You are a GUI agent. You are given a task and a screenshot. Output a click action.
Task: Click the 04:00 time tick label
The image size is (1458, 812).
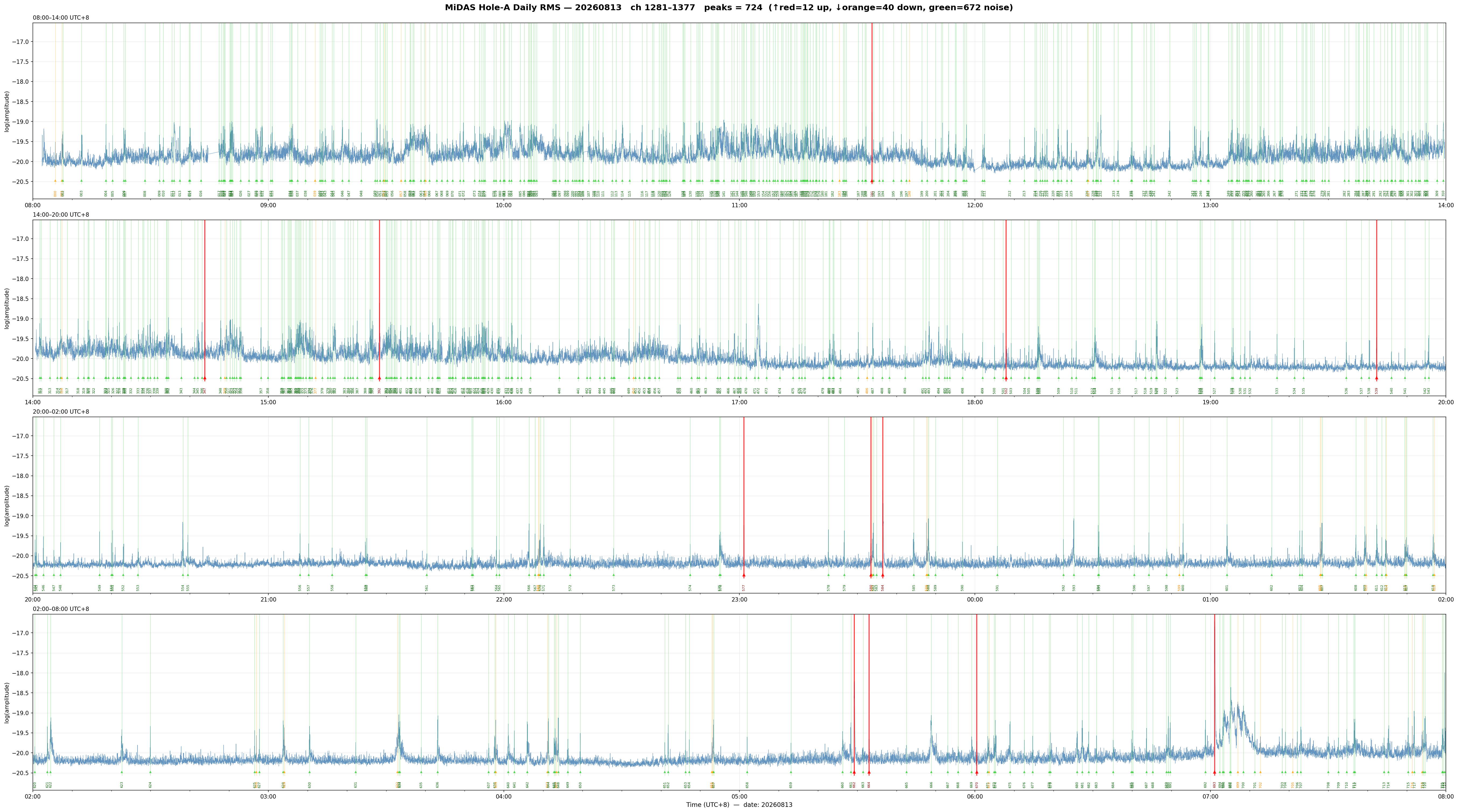[x=504, y=796]
